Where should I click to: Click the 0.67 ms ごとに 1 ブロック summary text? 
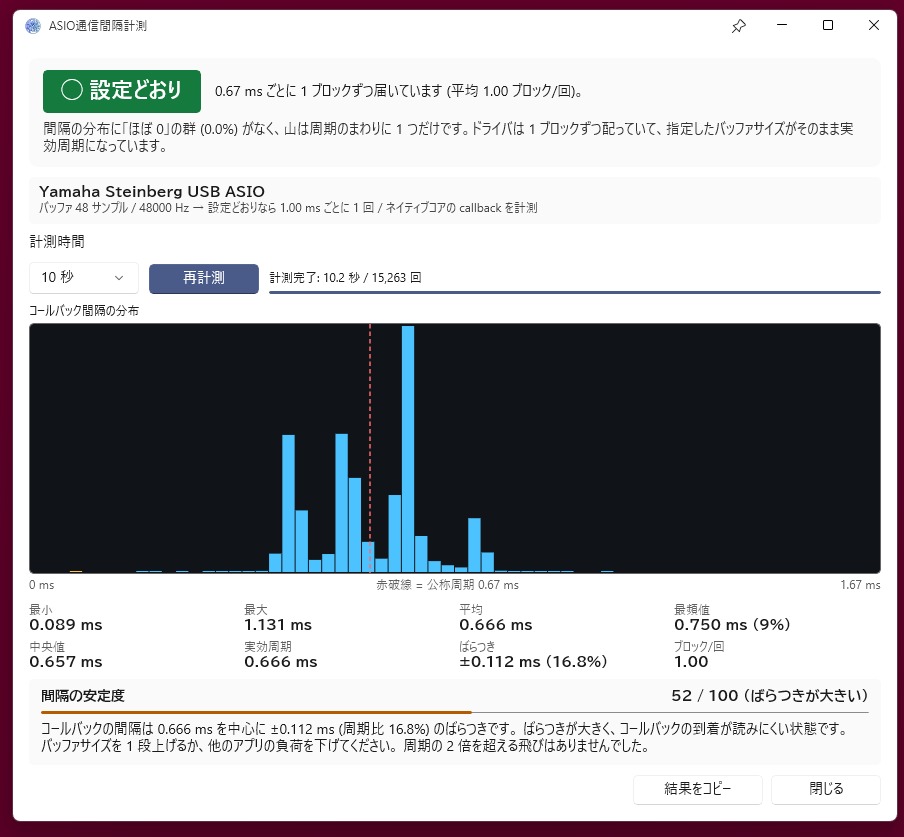(x=398, y=91)
